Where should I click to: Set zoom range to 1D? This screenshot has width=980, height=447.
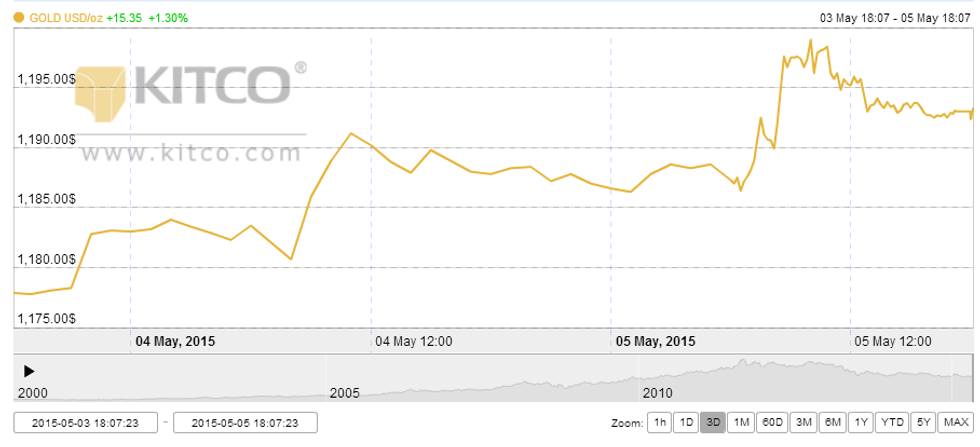click(685, 423)
